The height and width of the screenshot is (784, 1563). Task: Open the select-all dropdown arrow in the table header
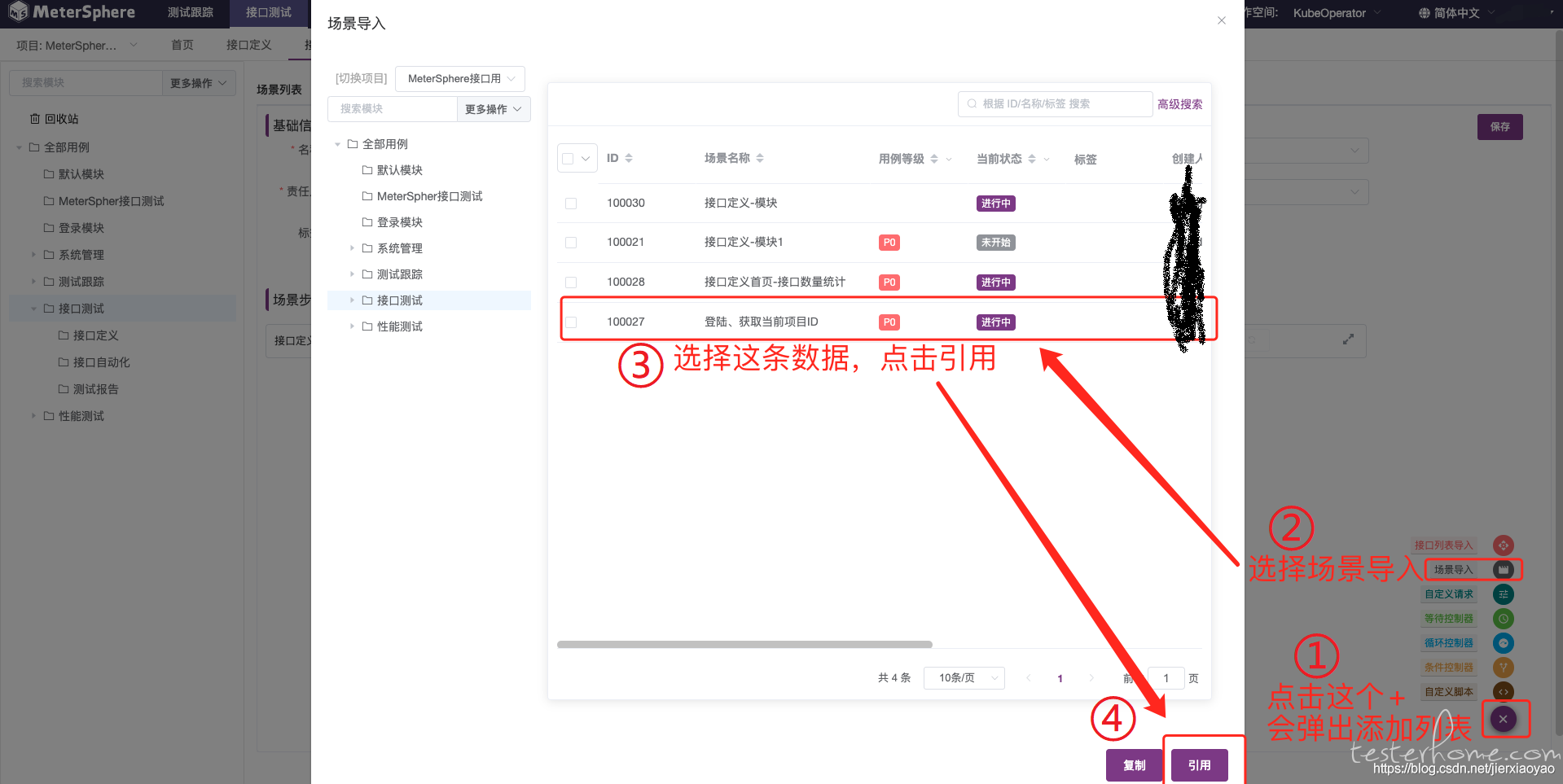point(586,159)
